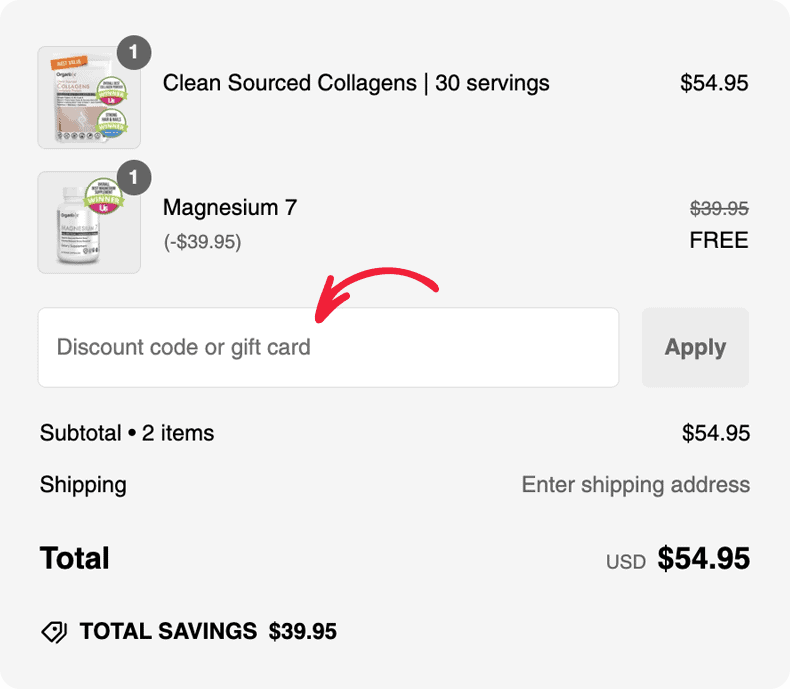790x689 pixels.
Task: Click the crossed-out $39.95 price
Action: pyautogui.click(x=719, y=209)
